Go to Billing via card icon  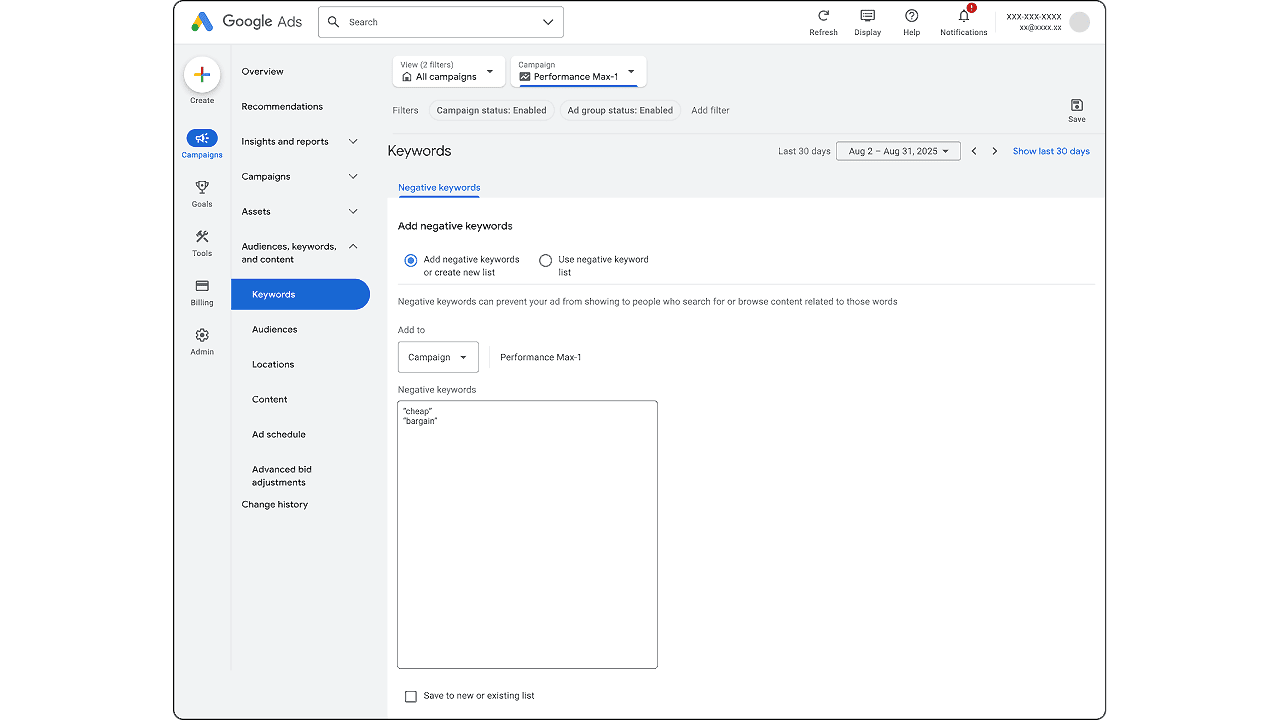coord(202,287)
